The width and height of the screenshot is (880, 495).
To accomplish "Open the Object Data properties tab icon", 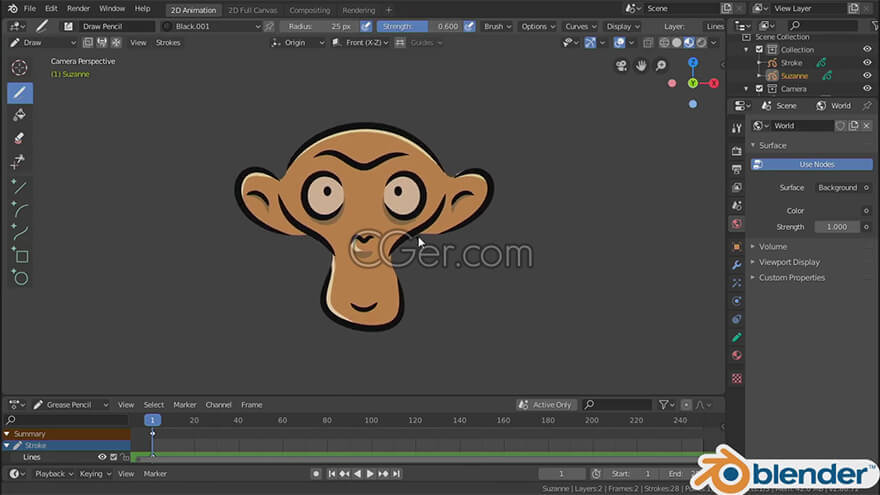I will (x=737, y=337).
